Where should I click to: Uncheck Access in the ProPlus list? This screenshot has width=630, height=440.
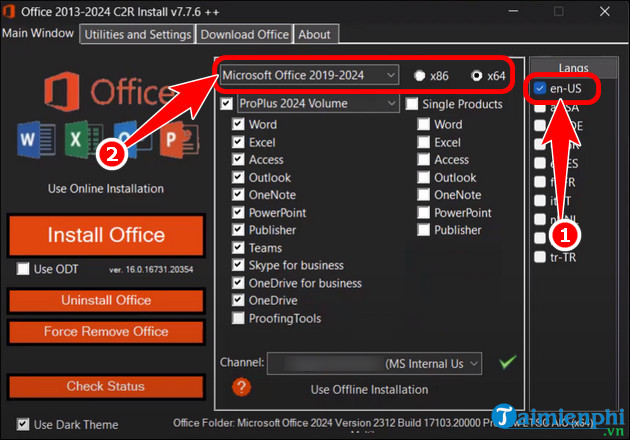point(238,160)
